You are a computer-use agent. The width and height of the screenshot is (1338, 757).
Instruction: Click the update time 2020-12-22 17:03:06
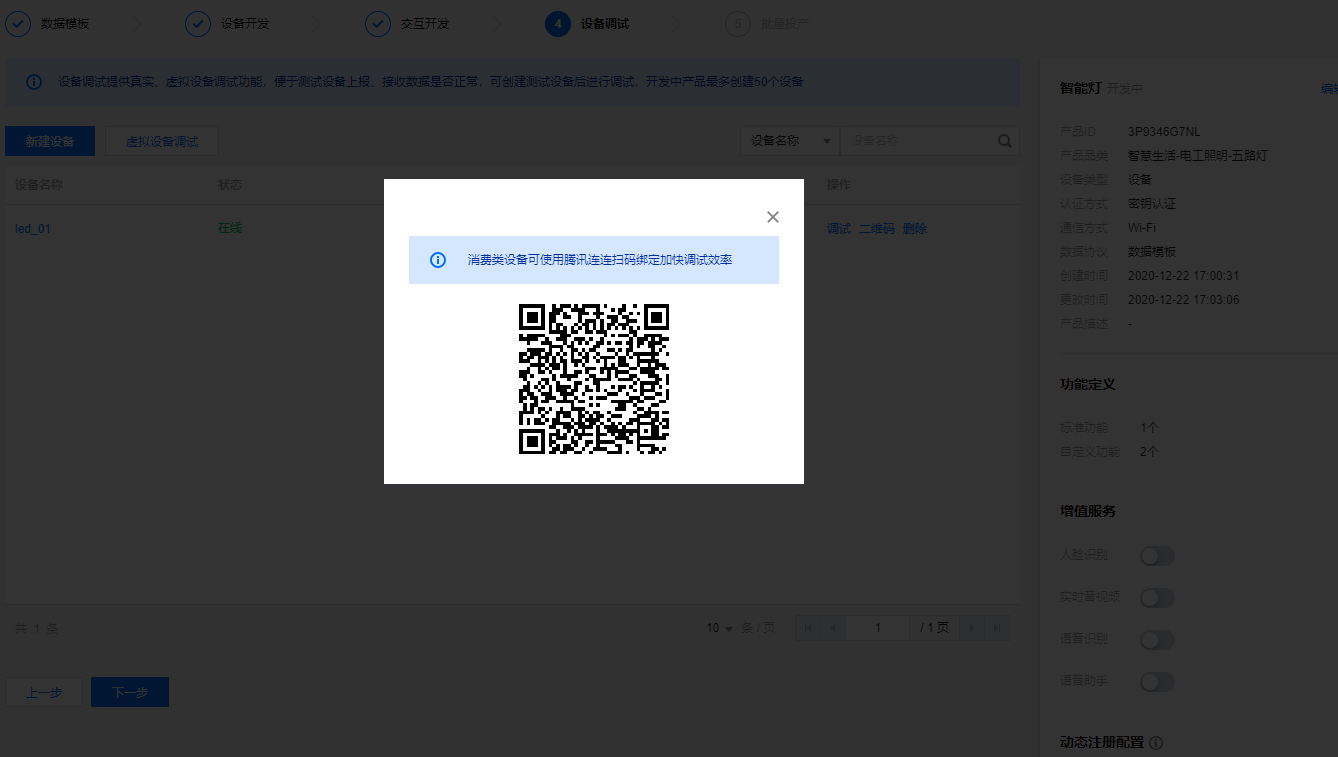click(x=1184, y=300)
